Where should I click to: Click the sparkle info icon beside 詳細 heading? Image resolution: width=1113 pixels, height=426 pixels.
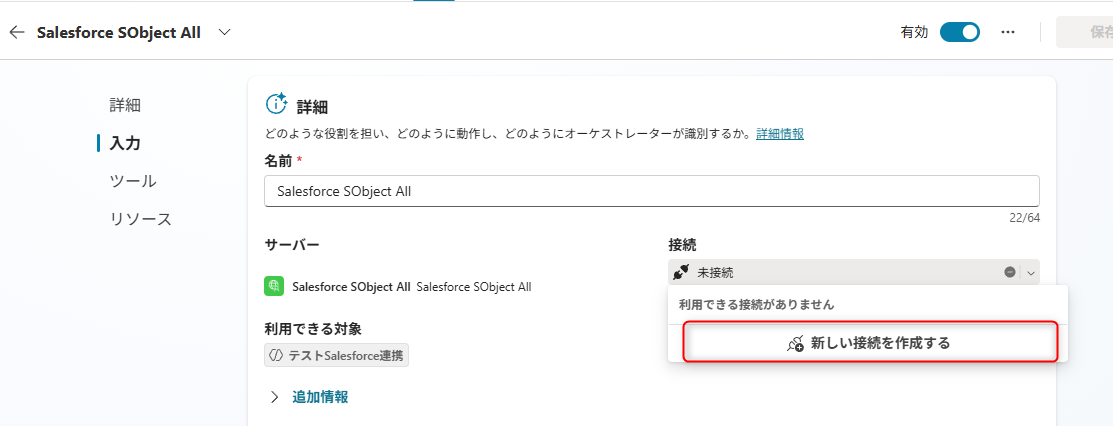276,104
